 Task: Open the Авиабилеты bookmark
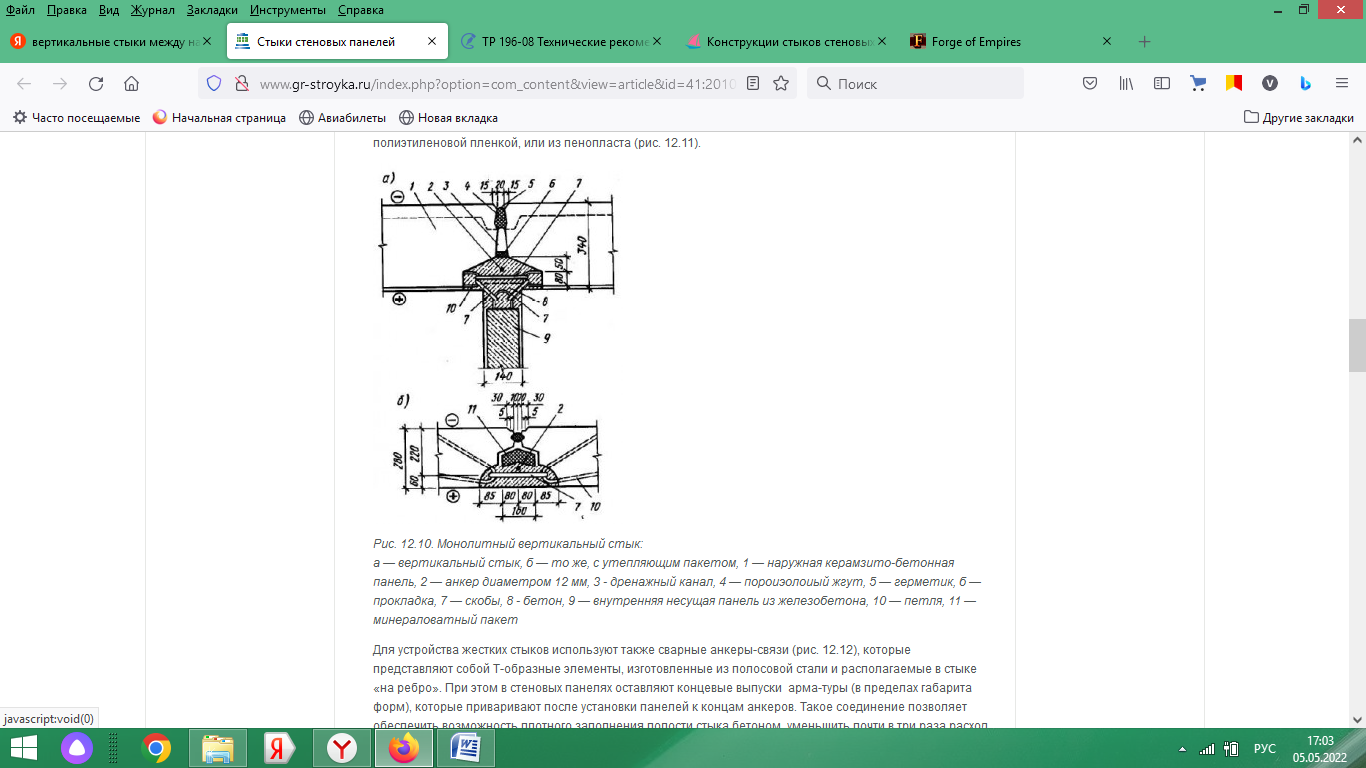344,118
